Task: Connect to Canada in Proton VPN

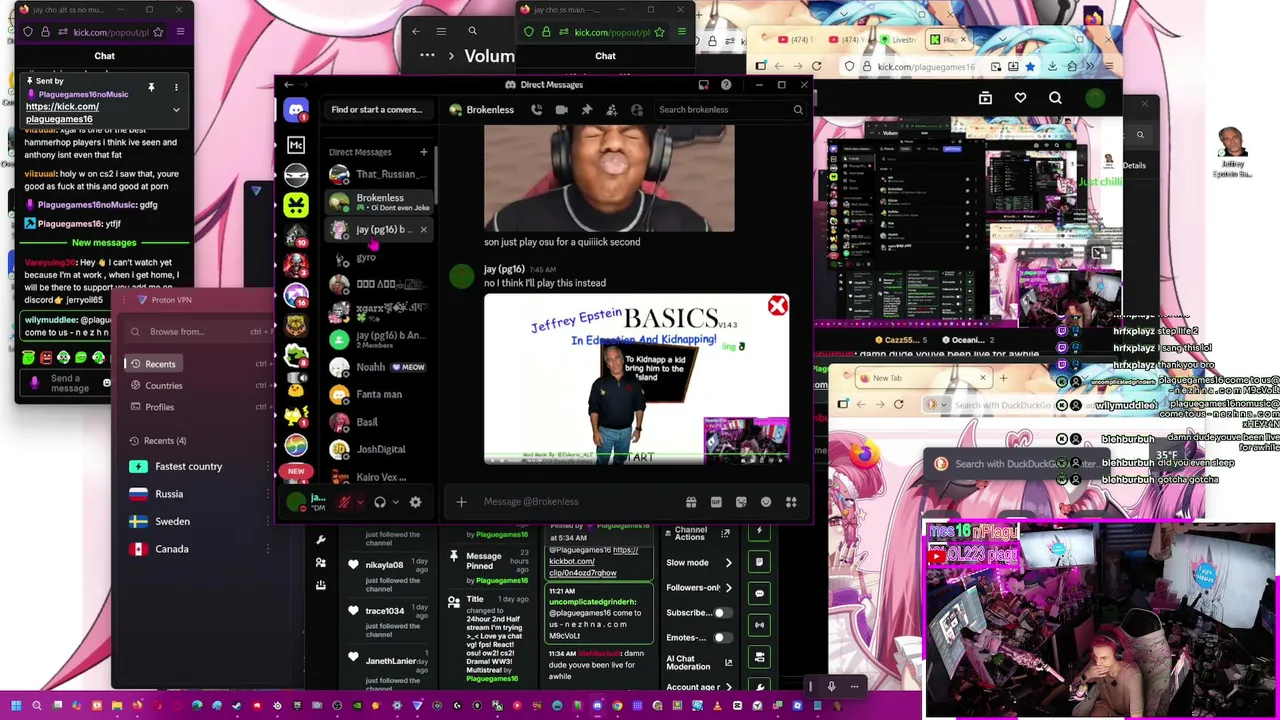Action: point(172,549)
